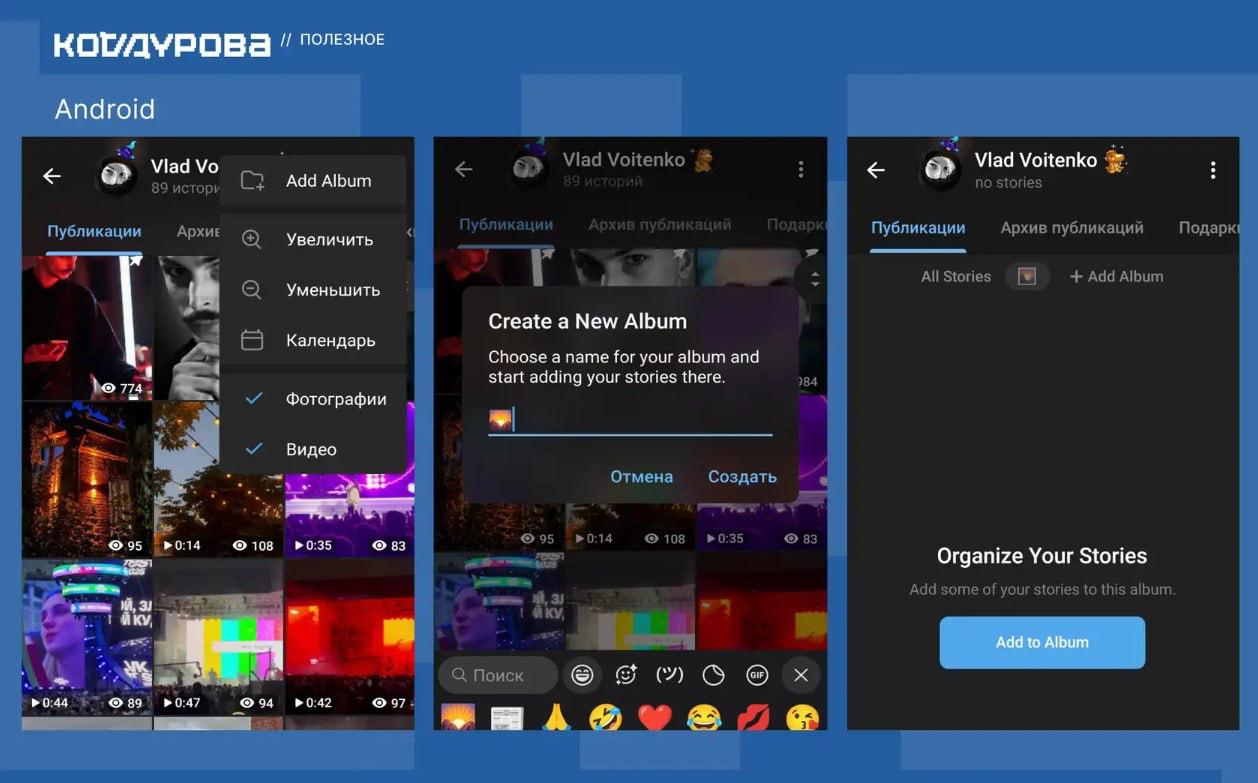Click the album name input field
The height and width of the screenshot is (783, 1258).
[640, 420]
